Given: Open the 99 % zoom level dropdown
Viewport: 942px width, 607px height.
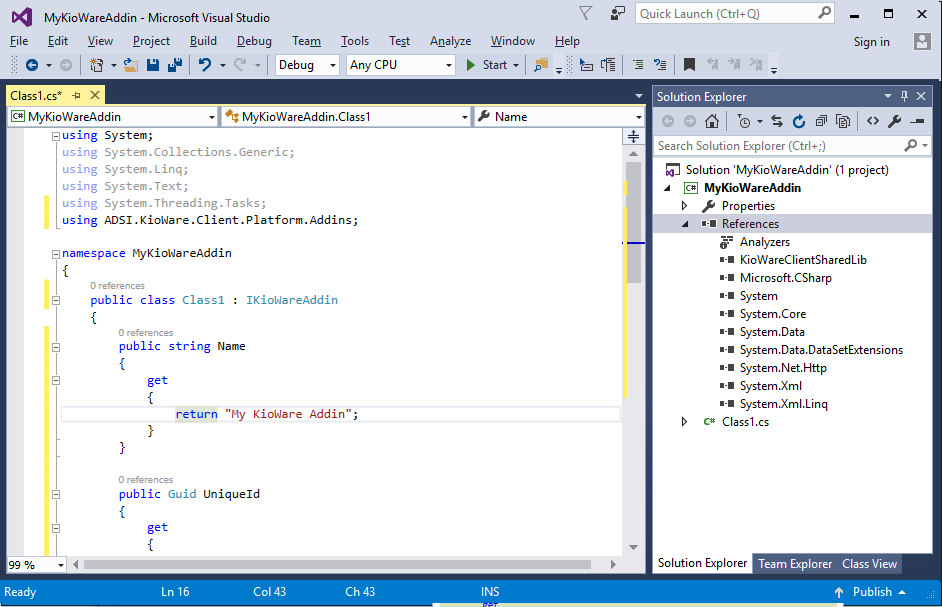Looking at the screenshot, I should point(36,565).
